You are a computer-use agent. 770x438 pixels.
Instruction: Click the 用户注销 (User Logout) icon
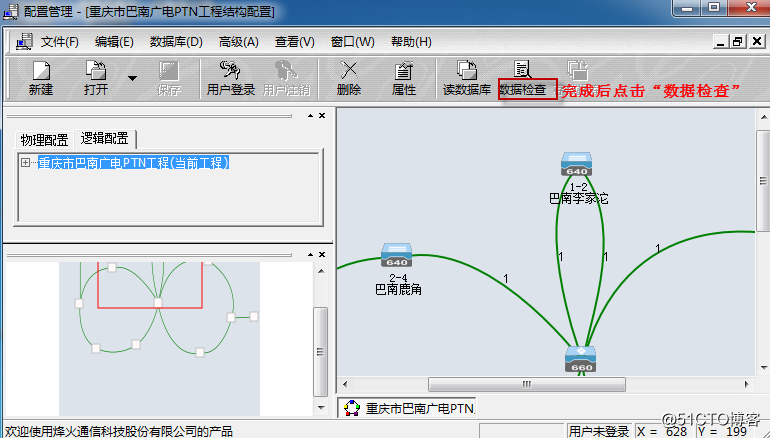click(286, 79)
